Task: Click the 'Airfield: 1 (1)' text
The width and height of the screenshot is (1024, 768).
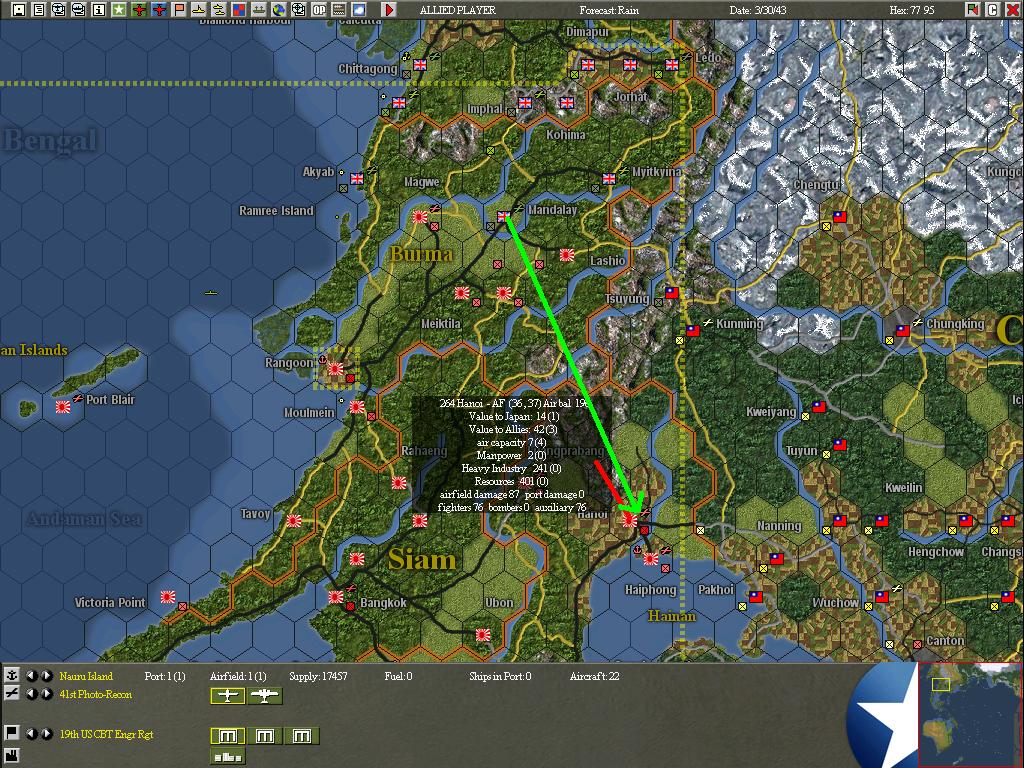Action: (238, 676)
